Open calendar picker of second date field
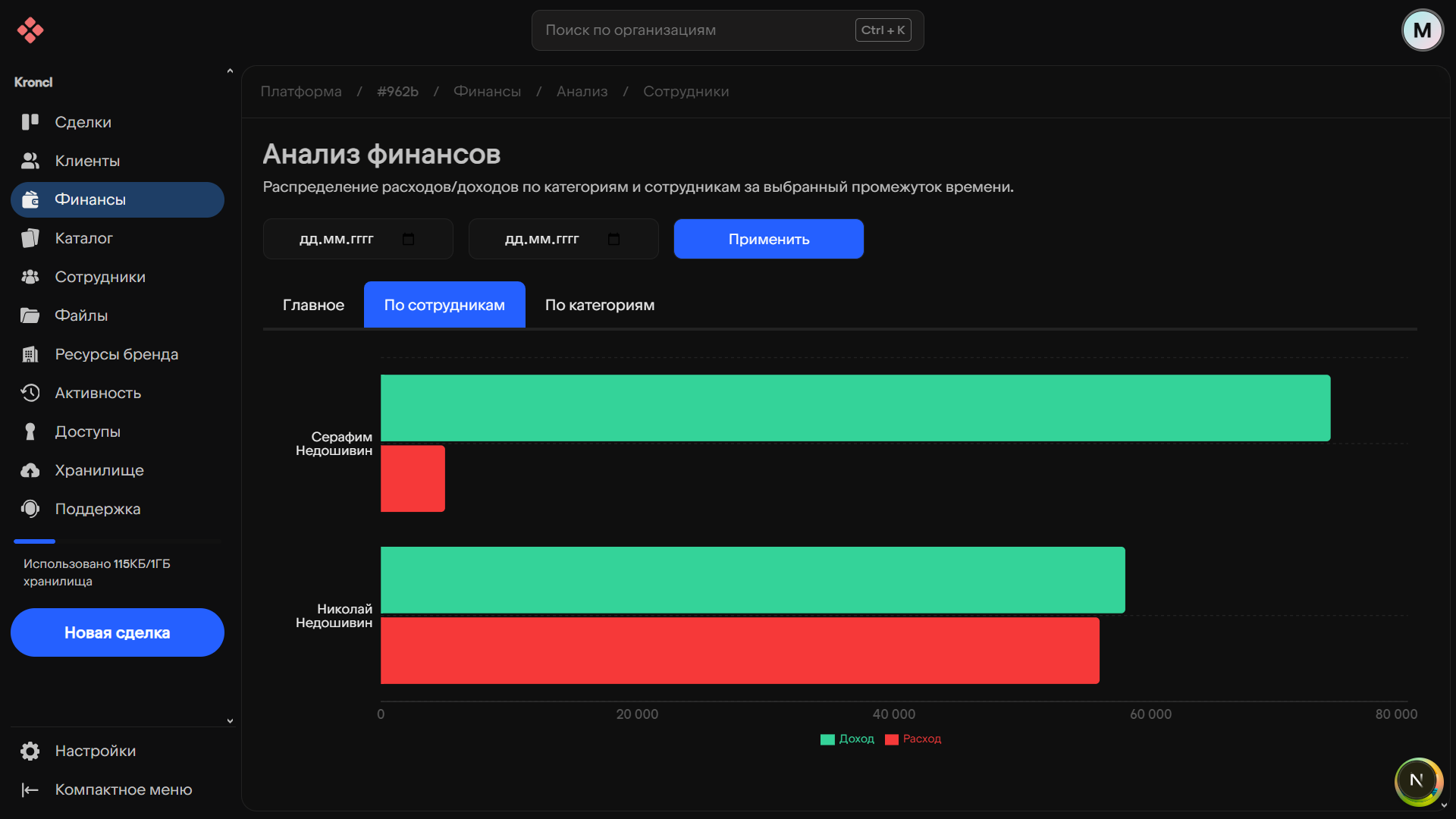 coord(613,240)
